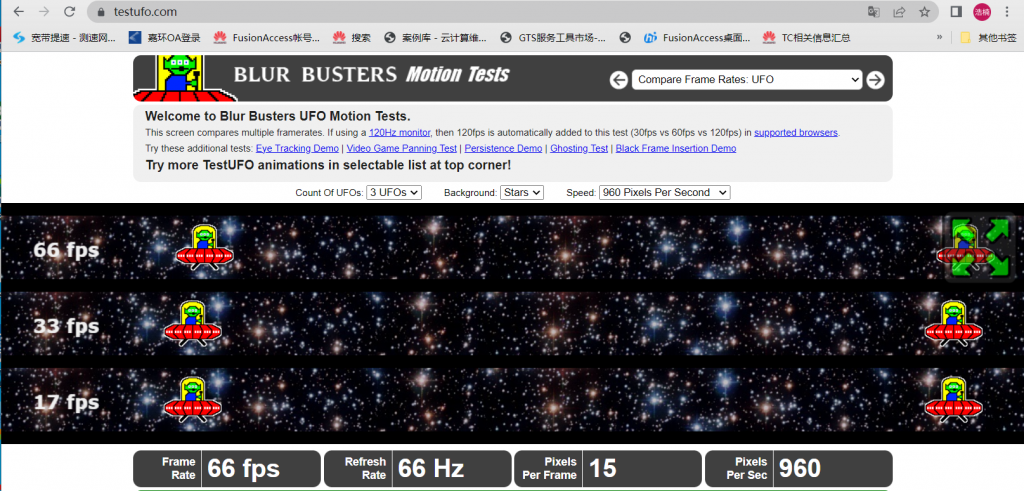Screen dimensions: 1024x491
Task: Open the 搜索 bookmark
Action: coord(351,38)
